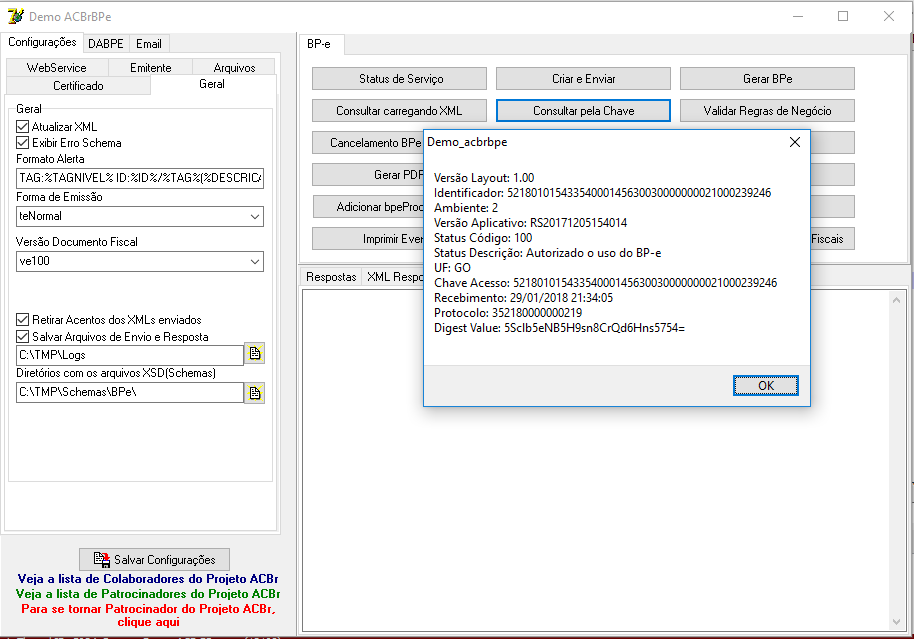
Task: Open the Respostas tab
Action: pyautogui.click(x=331, y=277)
